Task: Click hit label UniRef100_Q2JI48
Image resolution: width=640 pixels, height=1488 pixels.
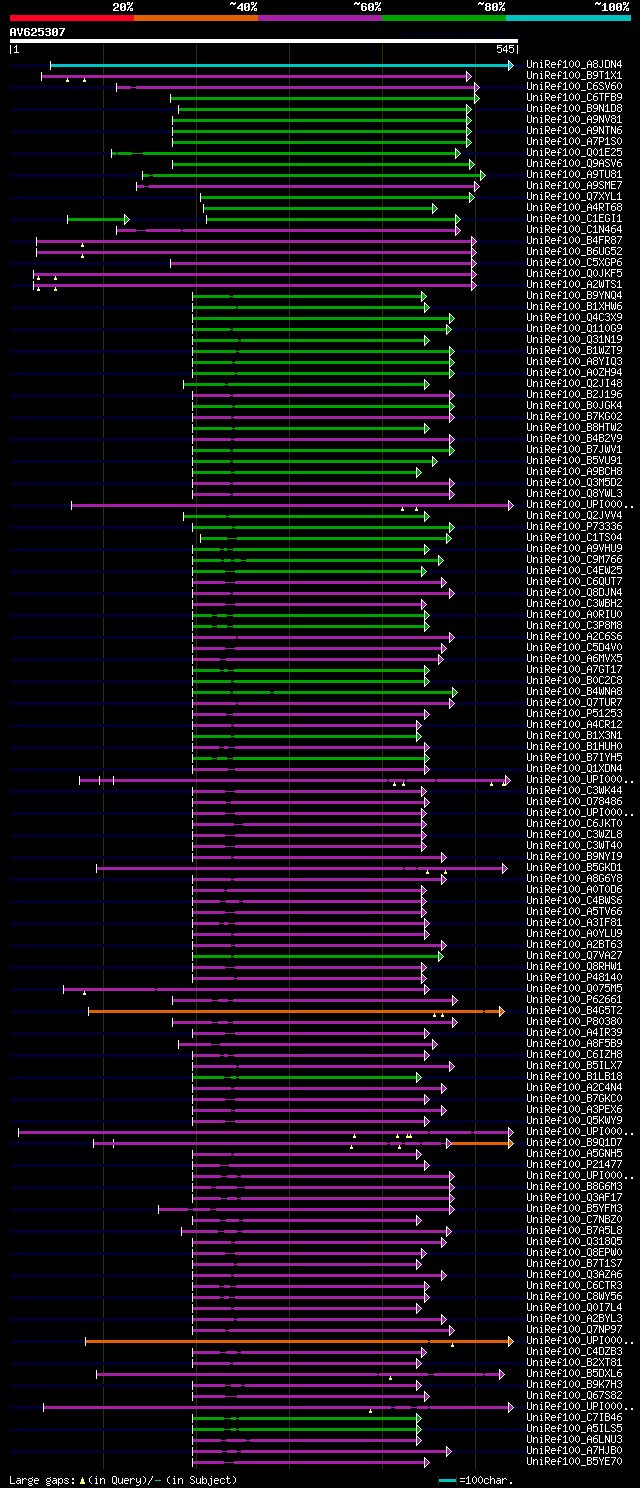Action: pos(574,384)
